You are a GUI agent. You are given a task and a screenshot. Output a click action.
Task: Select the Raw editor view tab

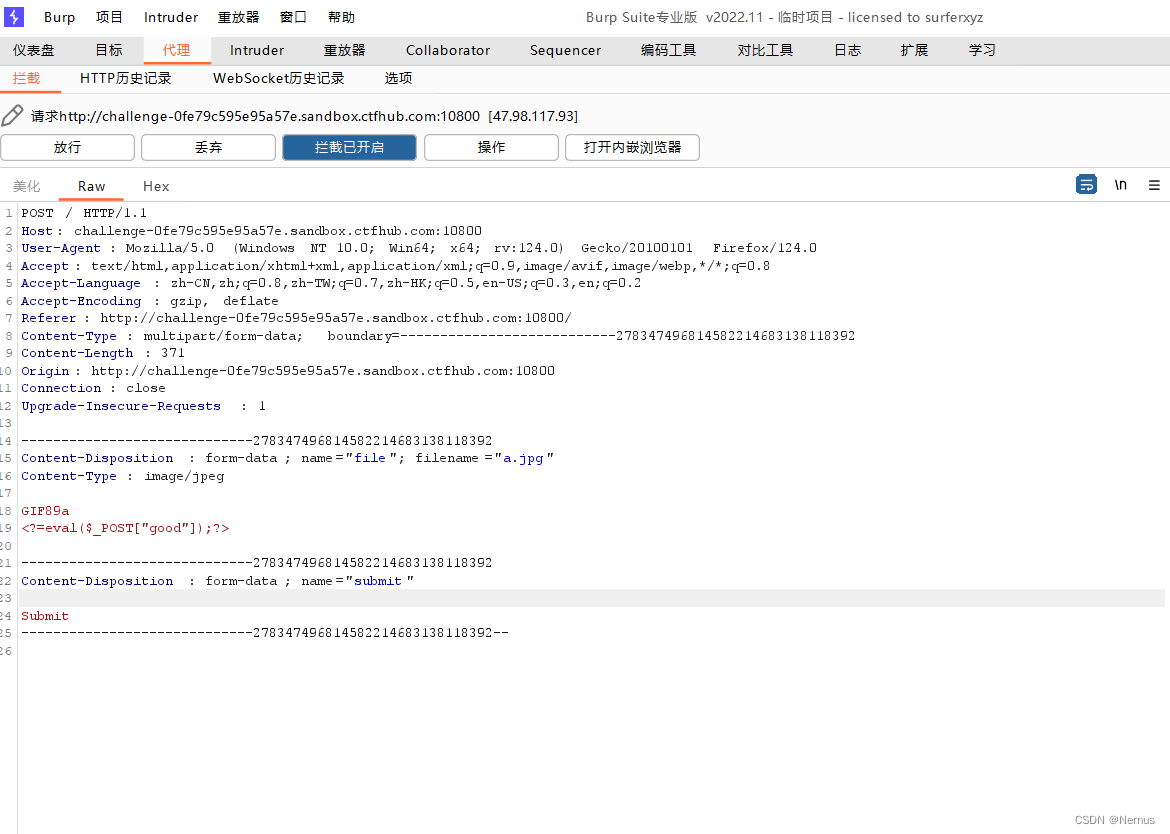coord(91,186)
